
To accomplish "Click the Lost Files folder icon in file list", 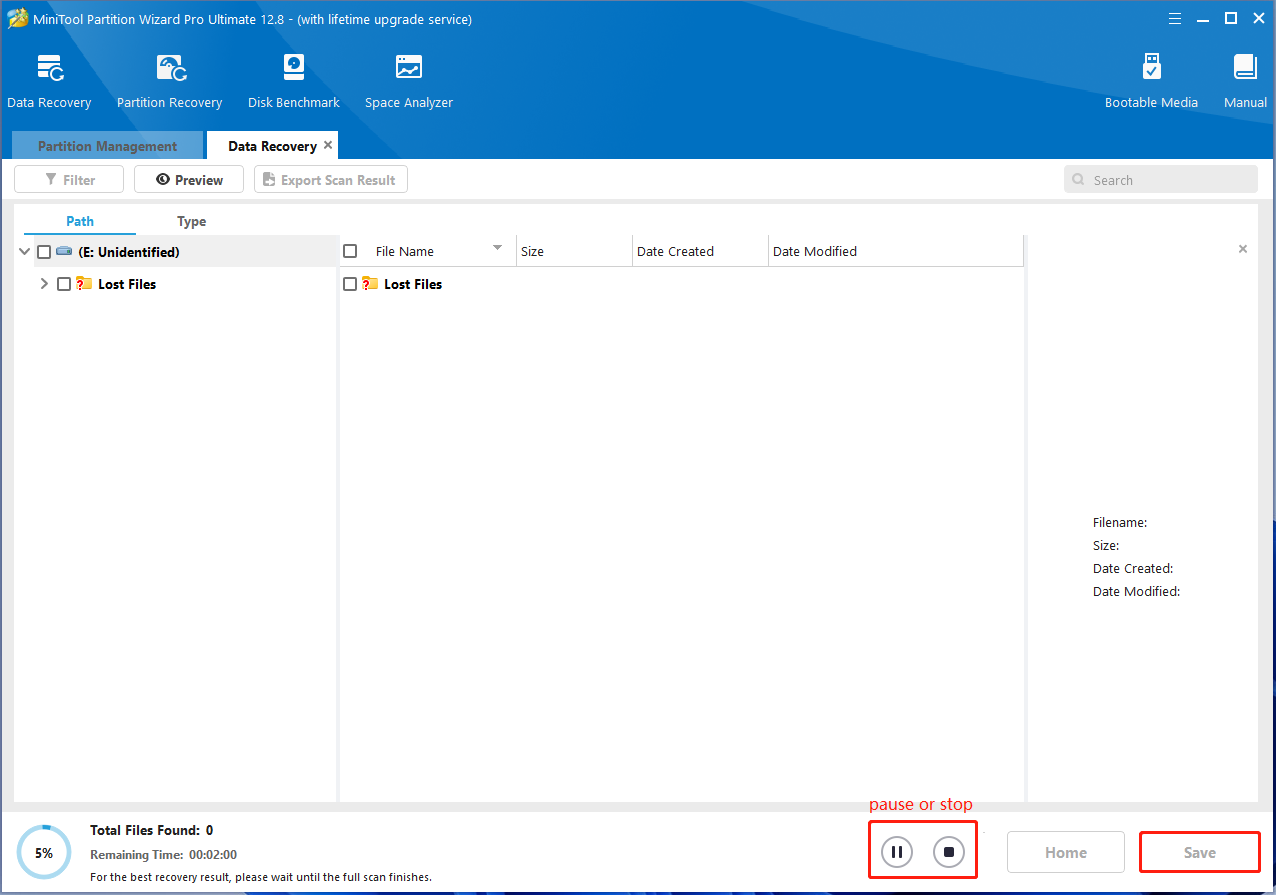I will pos(370,284).
